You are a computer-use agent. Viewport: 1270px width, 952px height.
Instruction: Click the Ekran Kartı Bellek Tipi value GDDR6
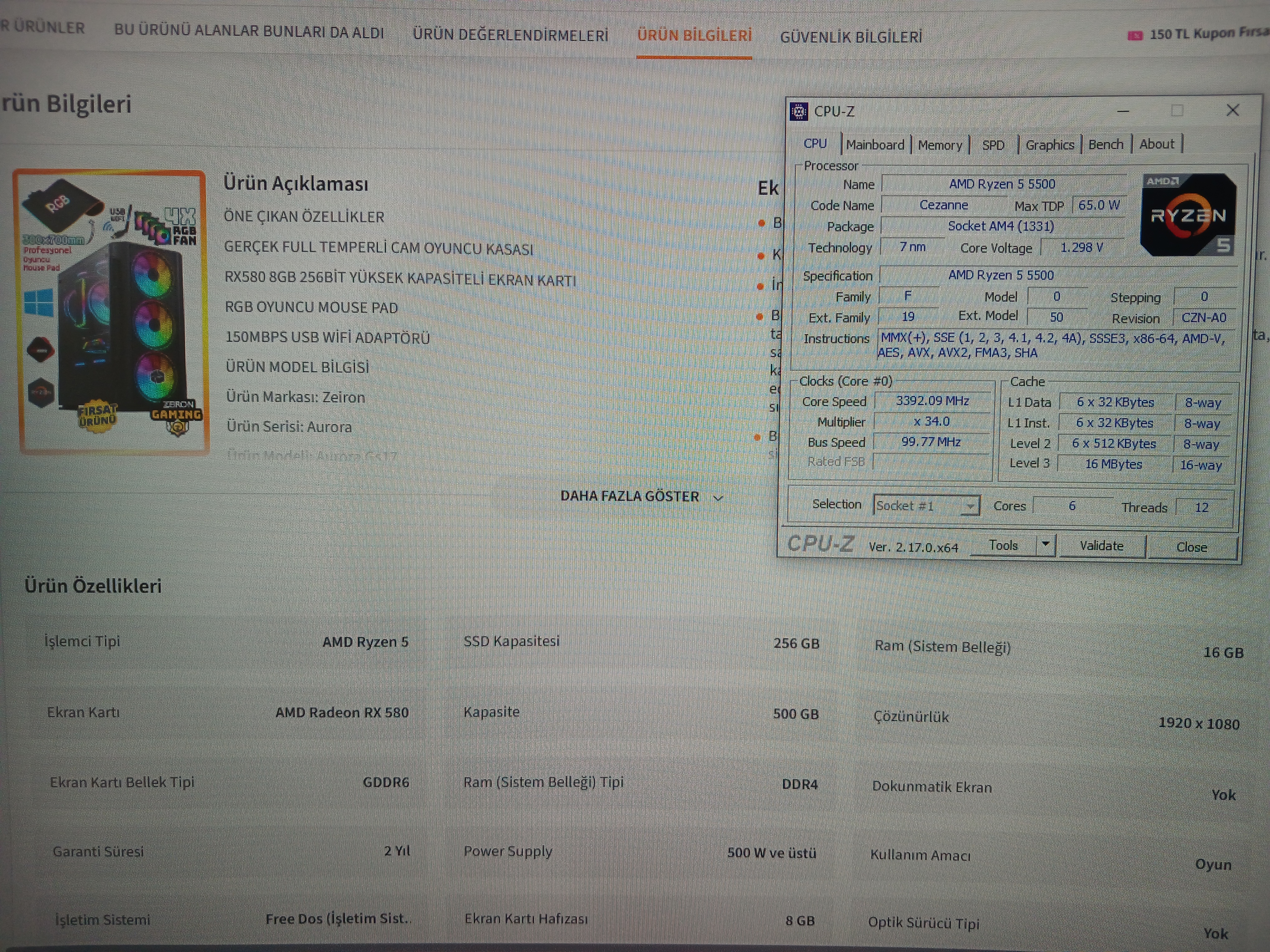386,783
